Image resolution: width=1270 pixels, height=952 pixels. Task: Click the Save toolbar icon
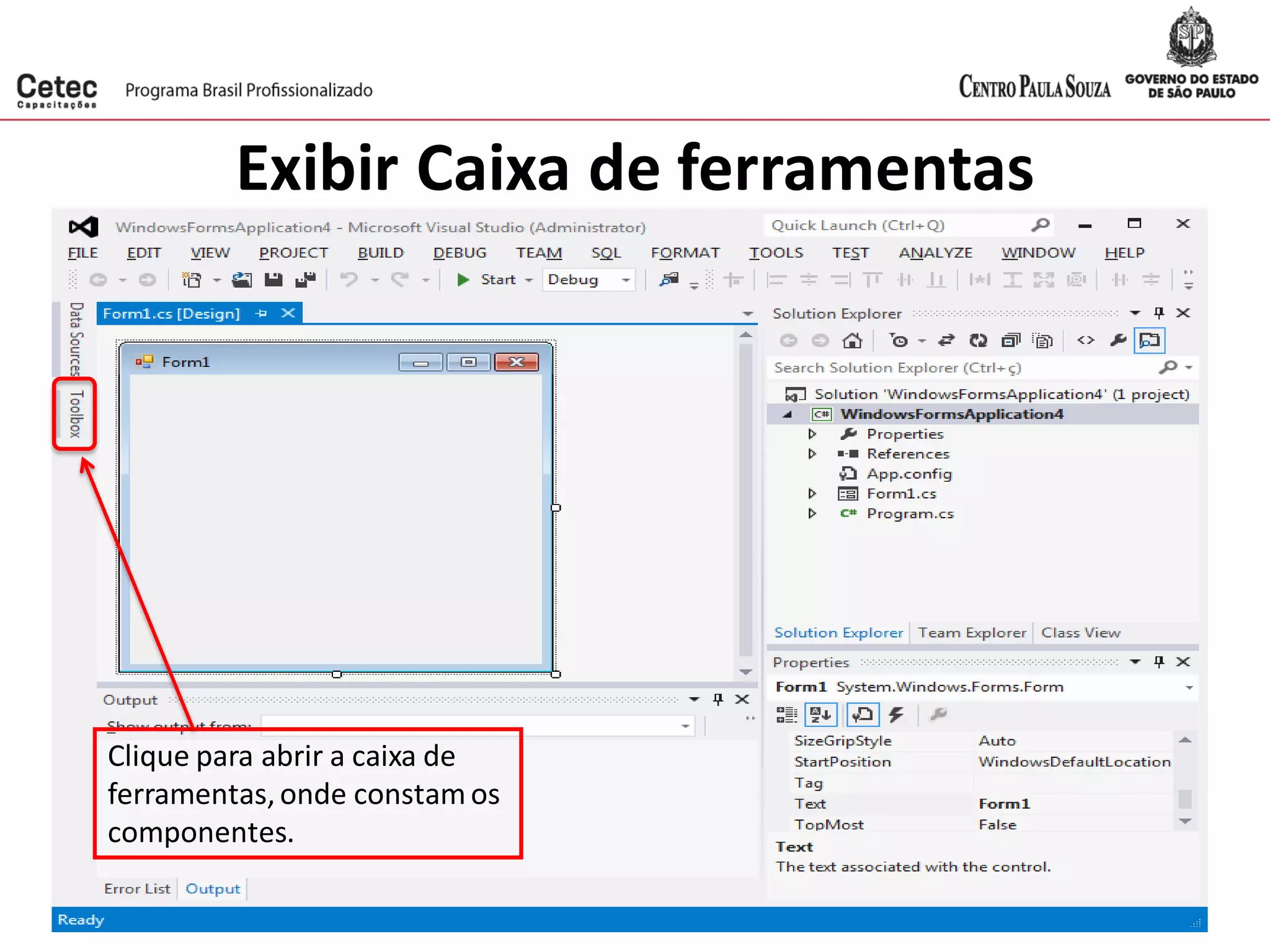point(273,280)
